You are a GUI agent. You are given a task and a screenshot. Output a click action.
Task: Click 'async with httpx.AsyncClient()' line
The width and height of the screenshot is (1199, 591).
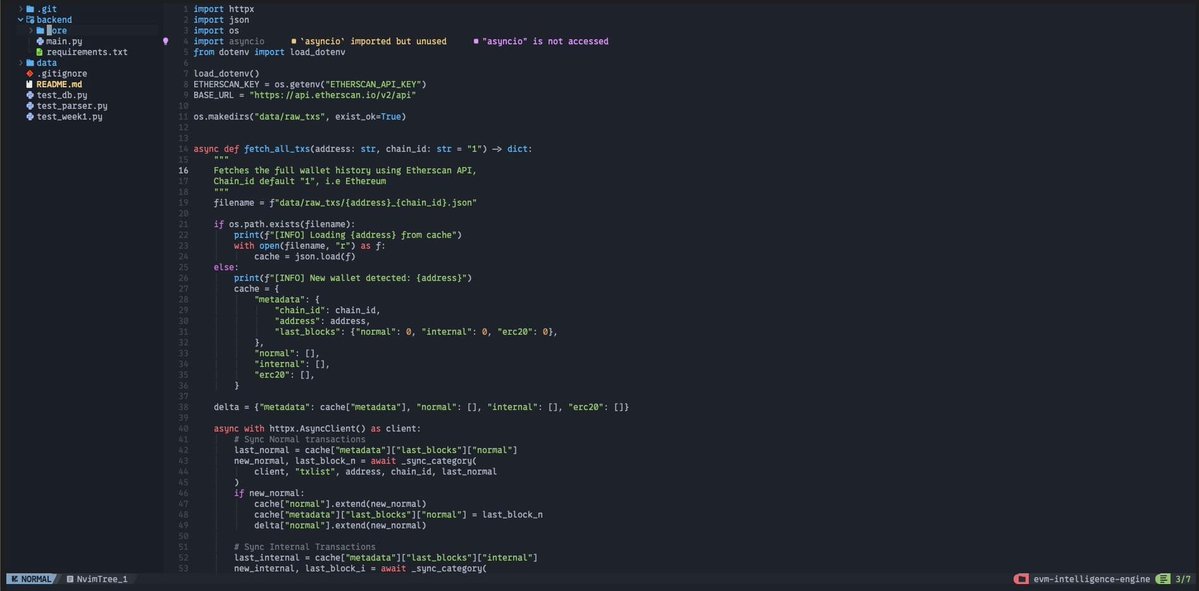pyautogui.click(x=317, y=429)
